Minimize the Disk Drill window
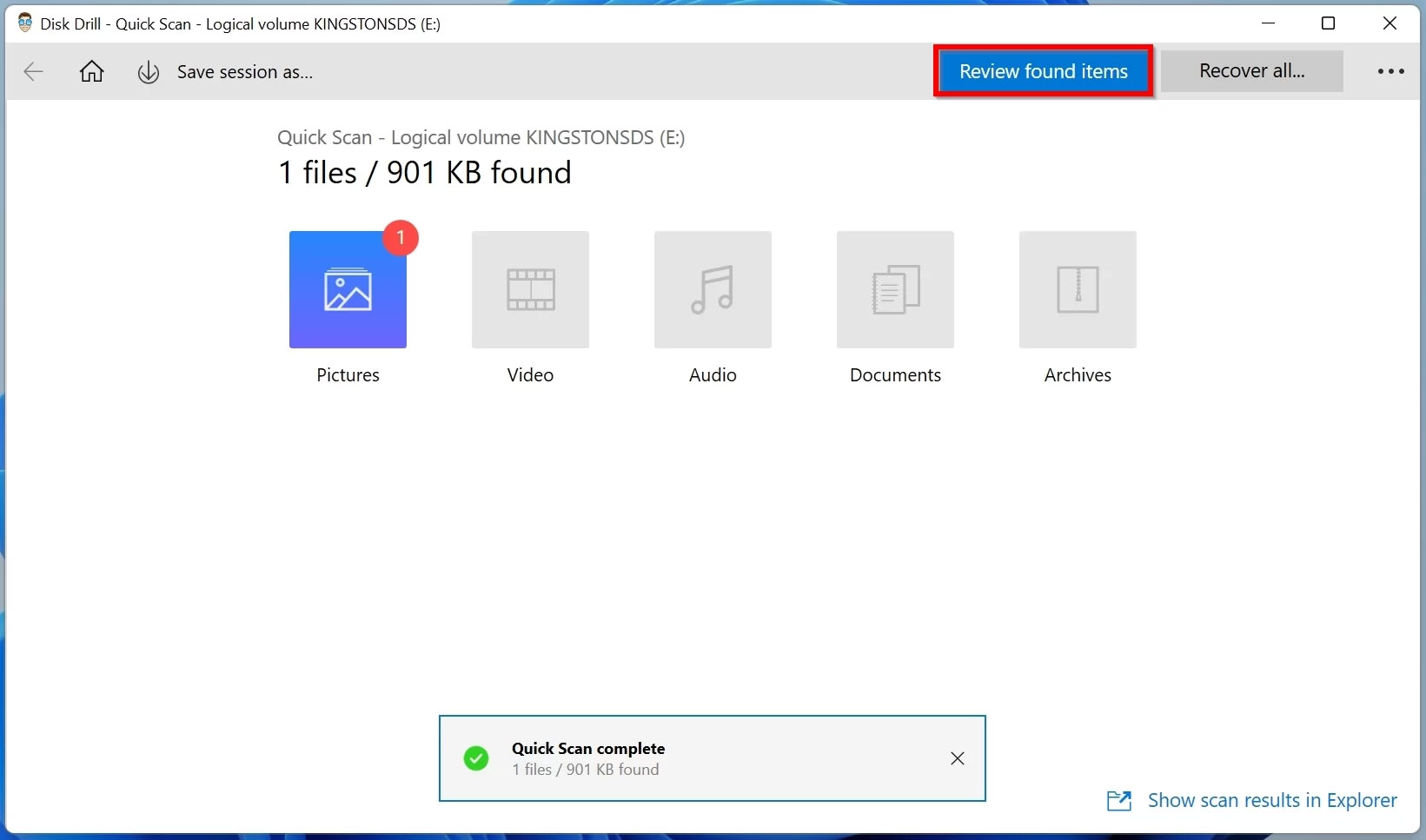The width and height of the screenshot is (1426, 840). tap(1268, 23)
